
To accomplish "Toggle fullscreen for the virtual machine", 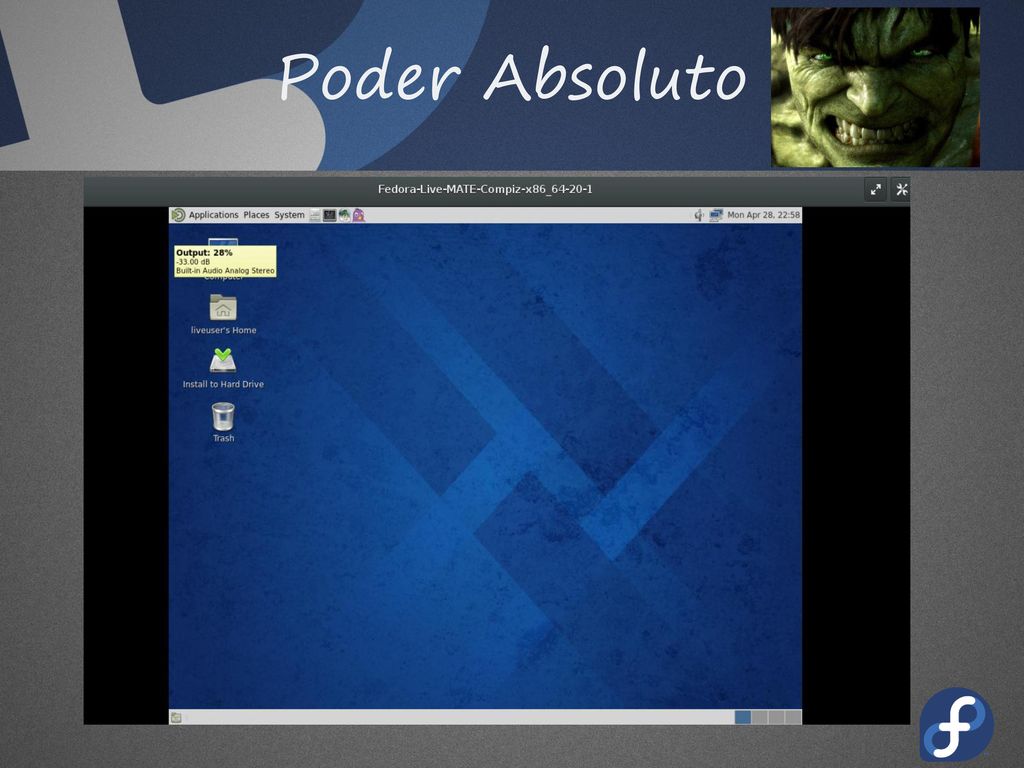I will (876, 189).
